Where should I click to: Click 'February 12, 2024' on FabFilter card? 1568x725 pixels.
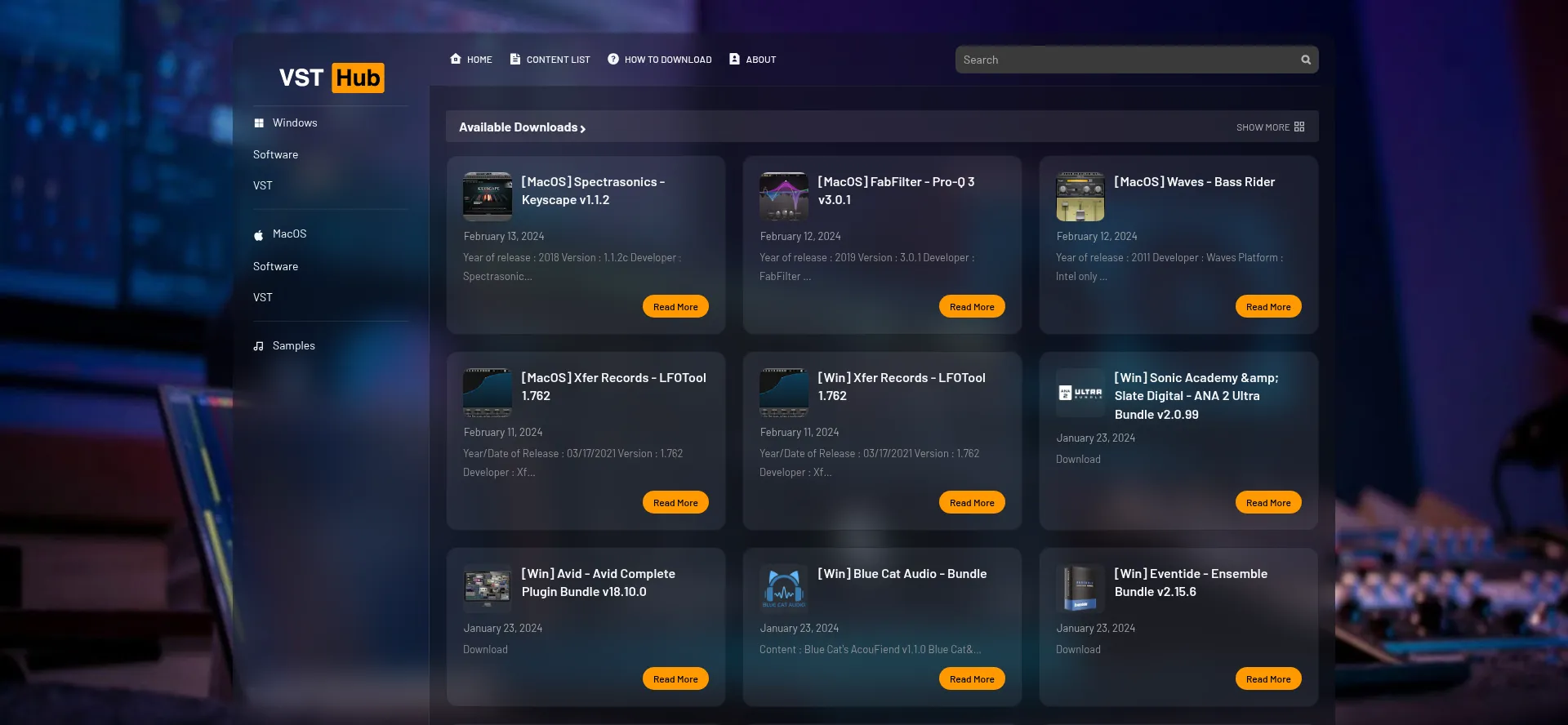click(800, 237)
